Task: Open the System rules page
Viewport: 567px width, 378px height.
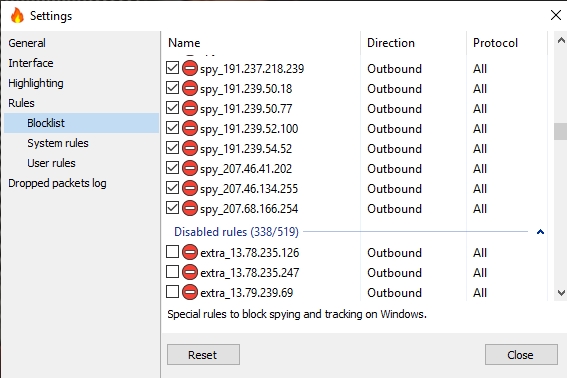Action: 58,143
